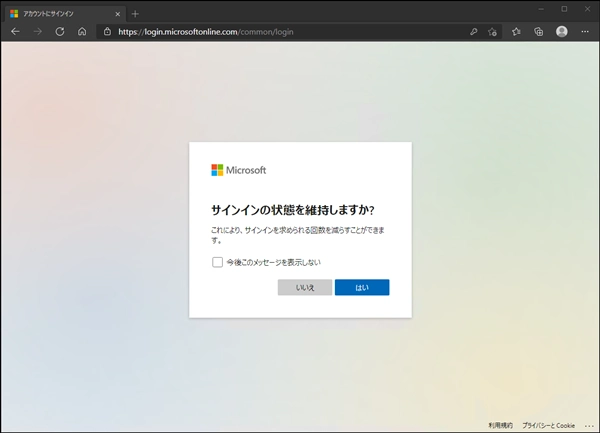
Task: Open the 利用規約 link
Action: 501,425
